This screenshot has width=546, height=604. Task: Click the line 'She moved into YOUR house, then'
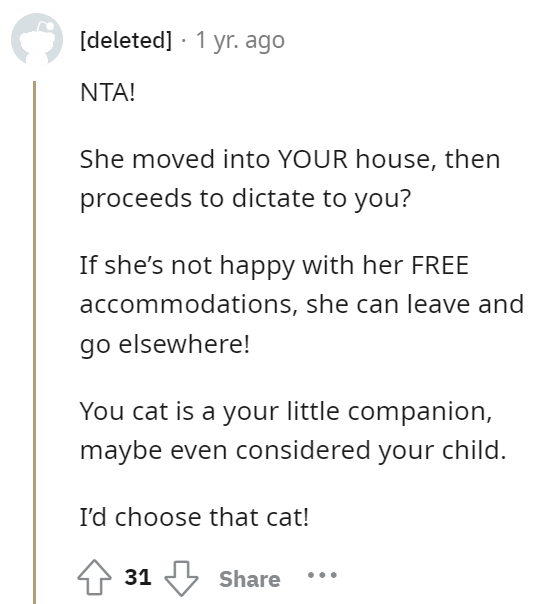point(290,159)
